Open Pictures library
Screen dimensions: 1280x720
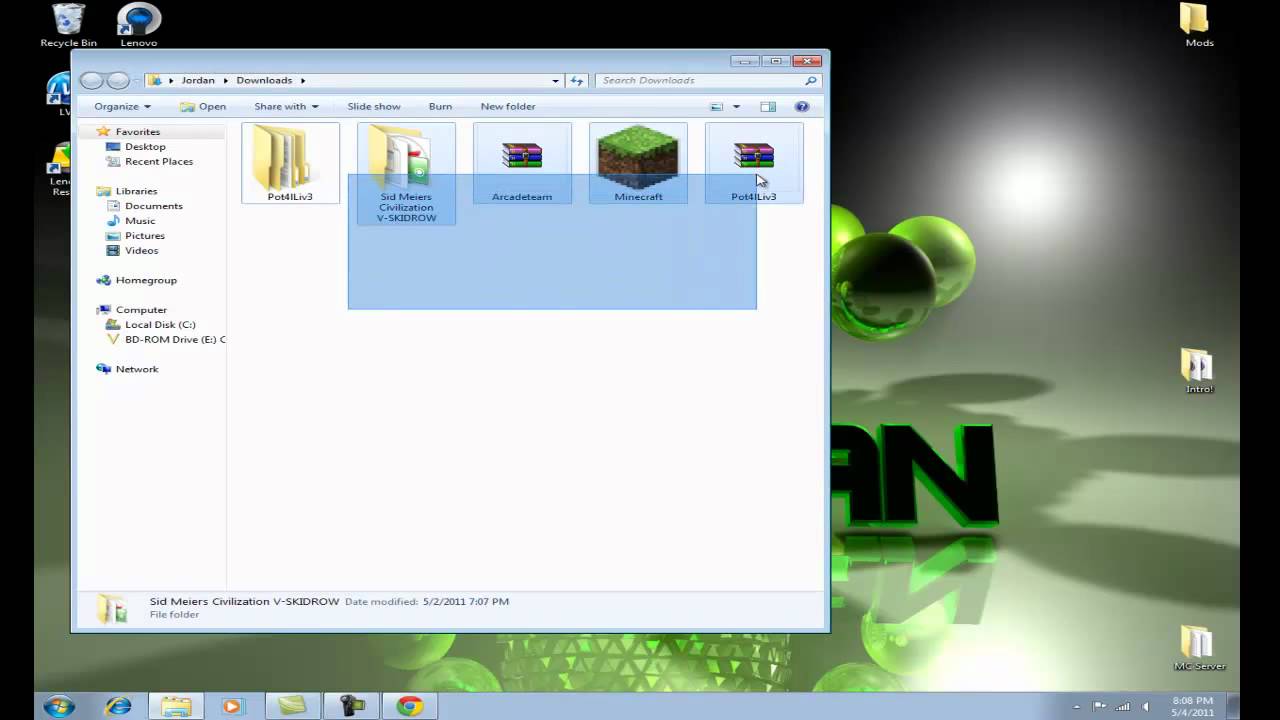145,236
